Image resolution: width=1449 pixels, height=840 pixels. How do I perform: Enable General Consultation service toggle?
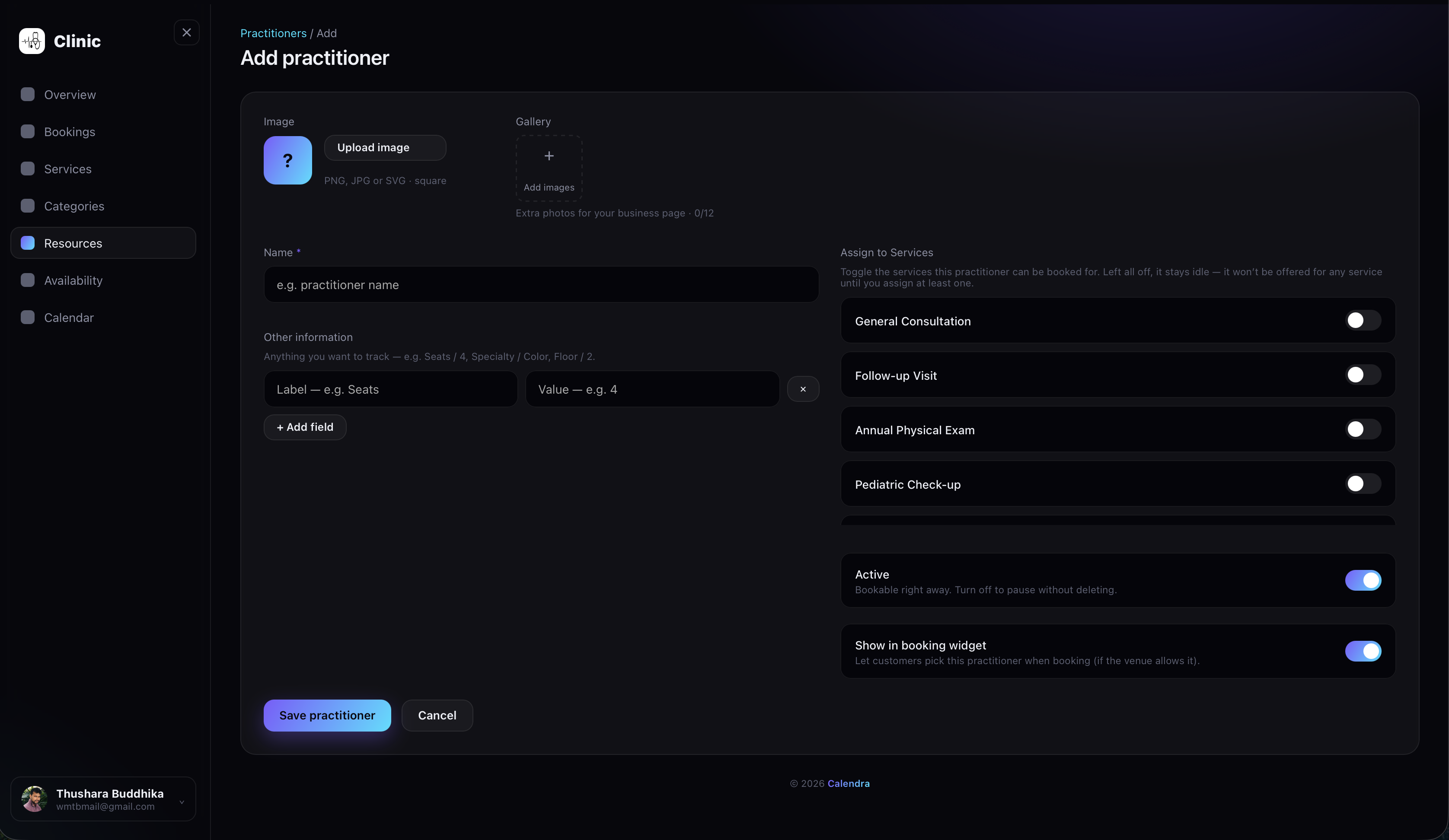point(1363,320)
